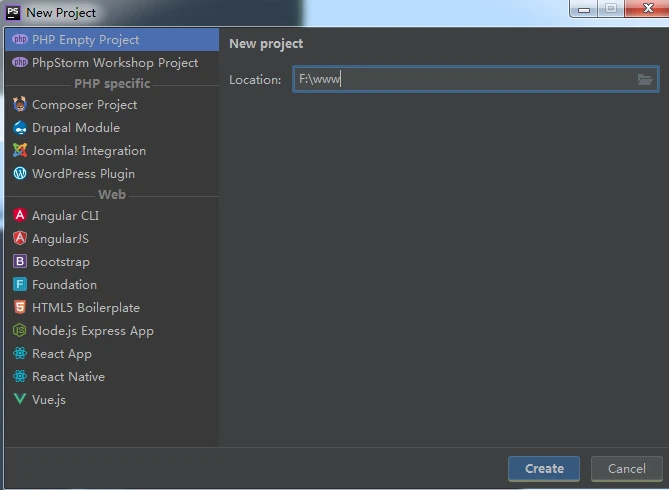669x490 pixels.
Task: Click the PHP Empty Project icon
Action: 20,40
